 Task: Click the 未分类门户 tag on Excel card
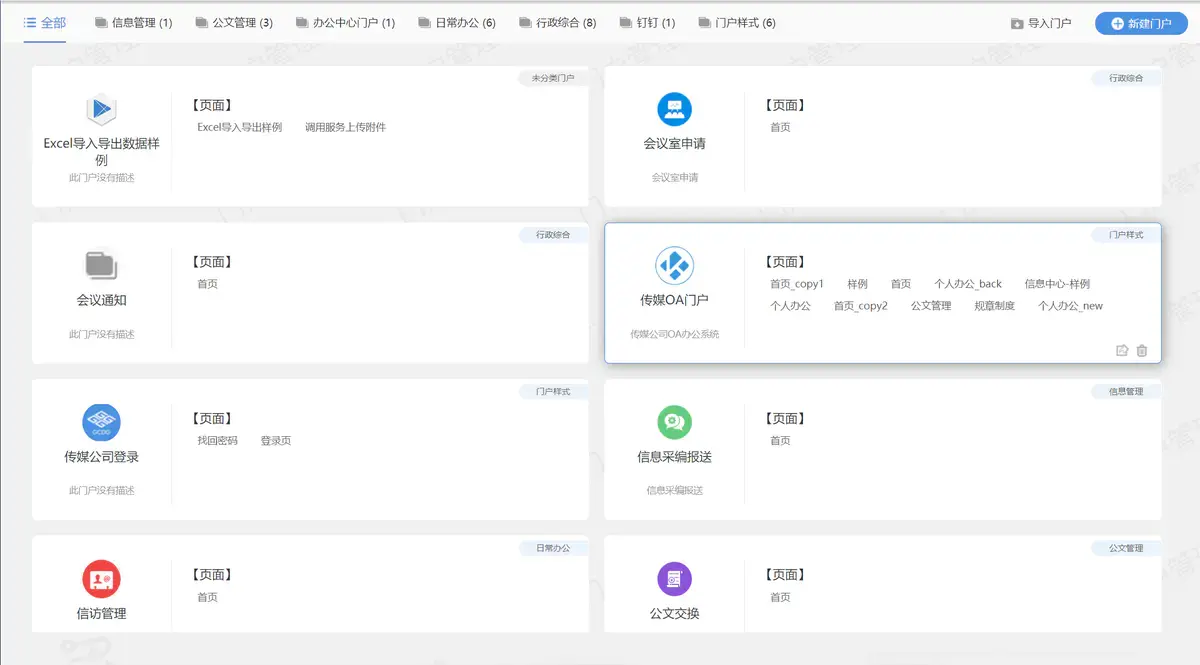pos(553,78)
